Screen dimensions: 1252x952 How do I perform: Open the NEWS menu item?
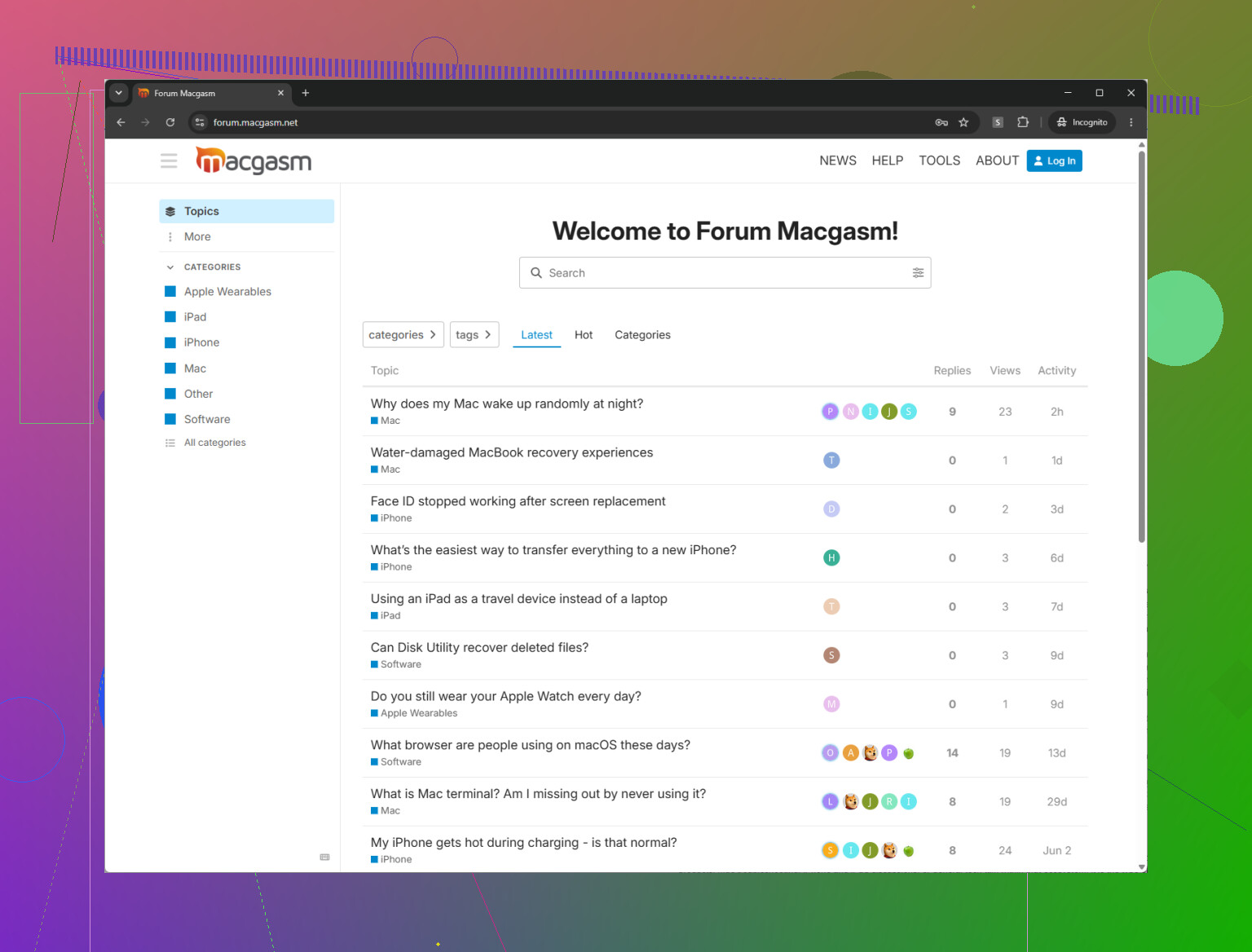pos(838,161)
